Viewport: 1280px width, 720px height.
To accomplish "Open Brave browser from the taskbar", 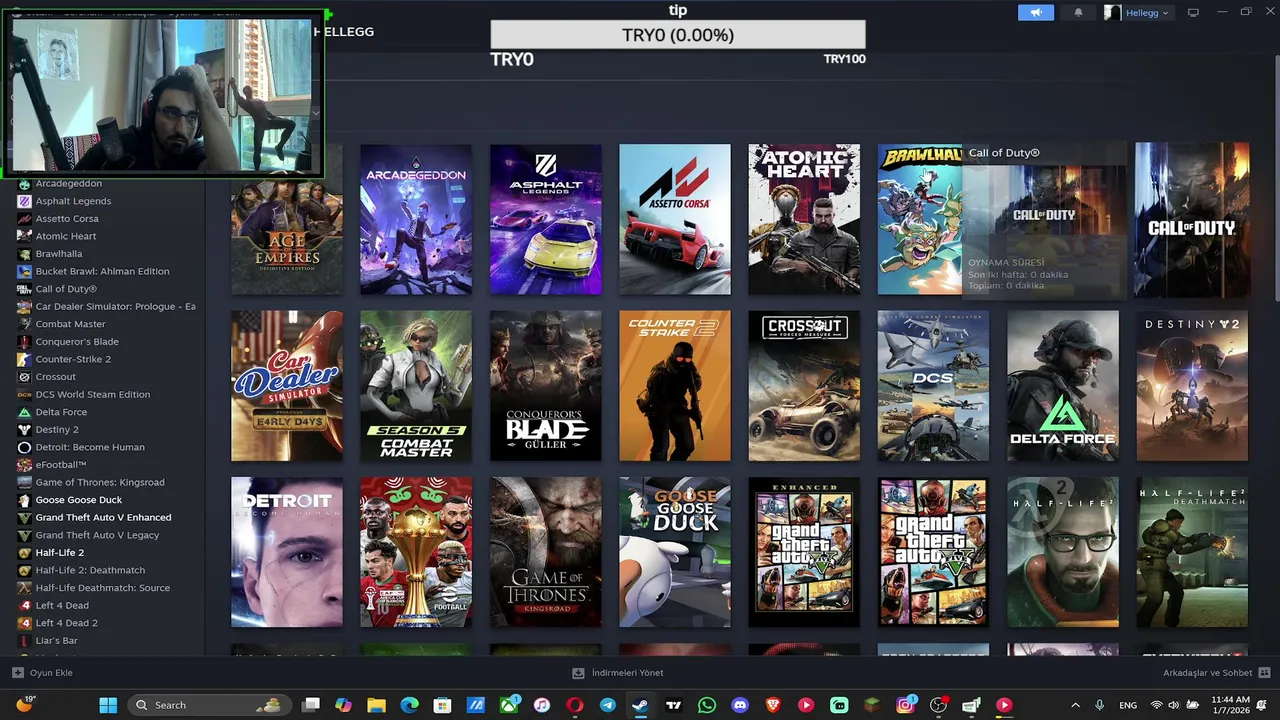I will (x=773, y=705).
